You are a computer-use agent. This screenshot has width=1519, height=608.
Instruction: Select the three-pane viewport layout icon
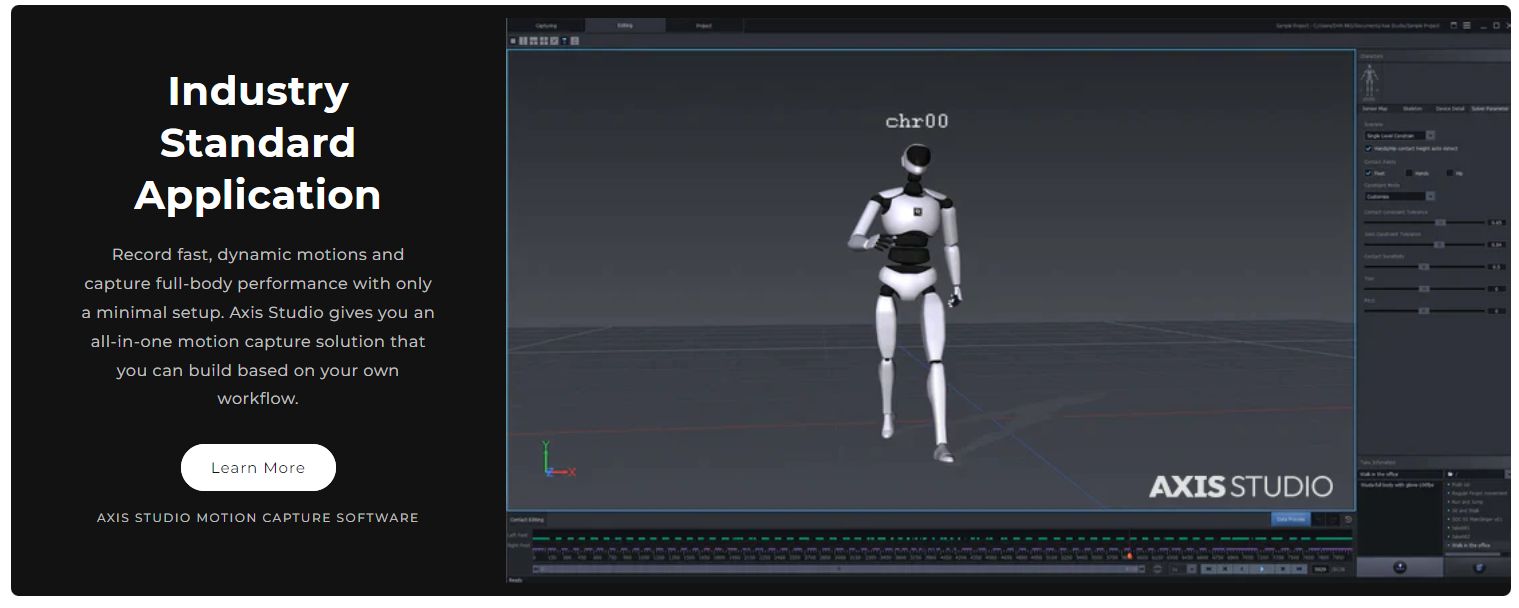[534, 41]
